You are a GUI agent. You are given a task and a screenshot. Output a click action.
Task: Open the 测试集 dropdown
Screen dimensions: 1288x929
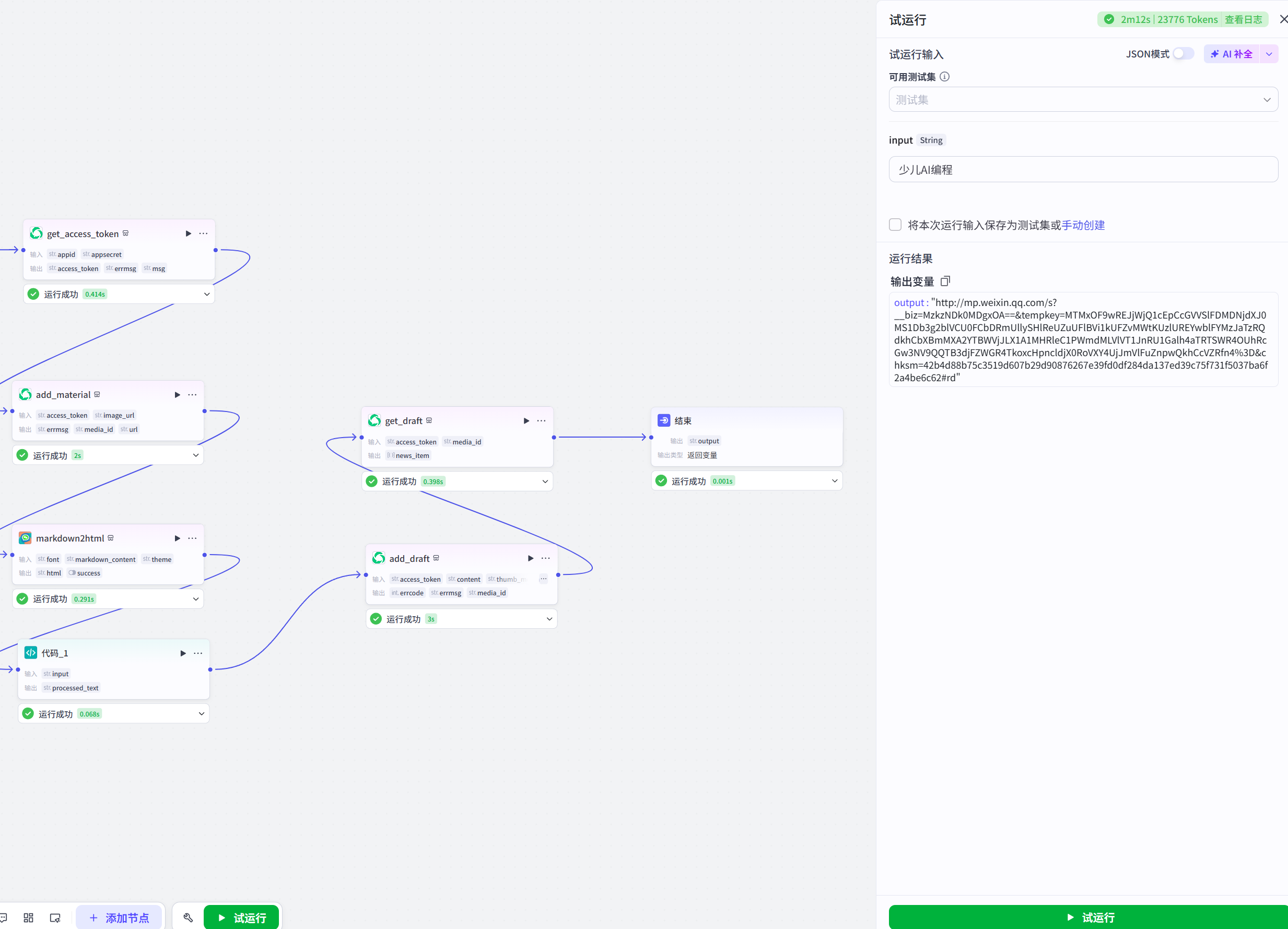pyautogui.click(x=1083, y=100)
